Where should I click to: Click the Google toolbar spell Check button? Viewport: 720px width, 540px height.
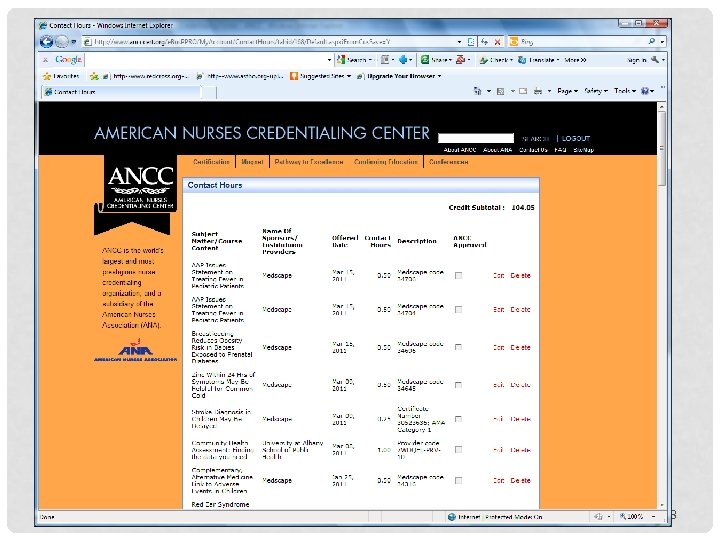pyautogui.click(x=496, y=60)
